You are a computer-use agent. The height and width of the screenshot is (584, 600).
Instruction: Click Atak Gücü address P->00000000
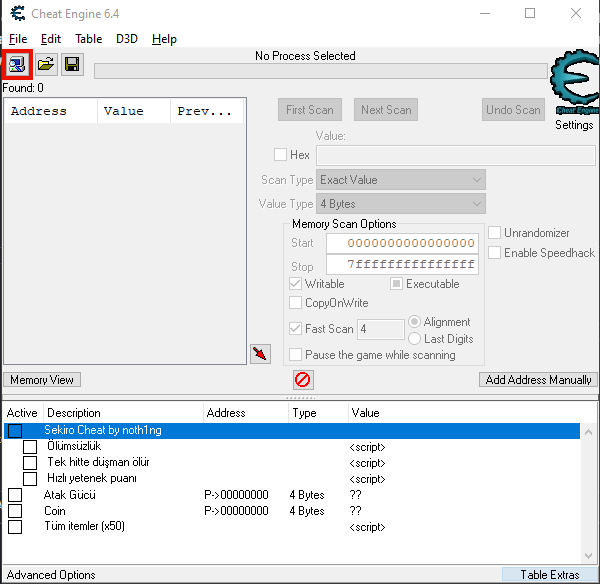tap(236, 495)
